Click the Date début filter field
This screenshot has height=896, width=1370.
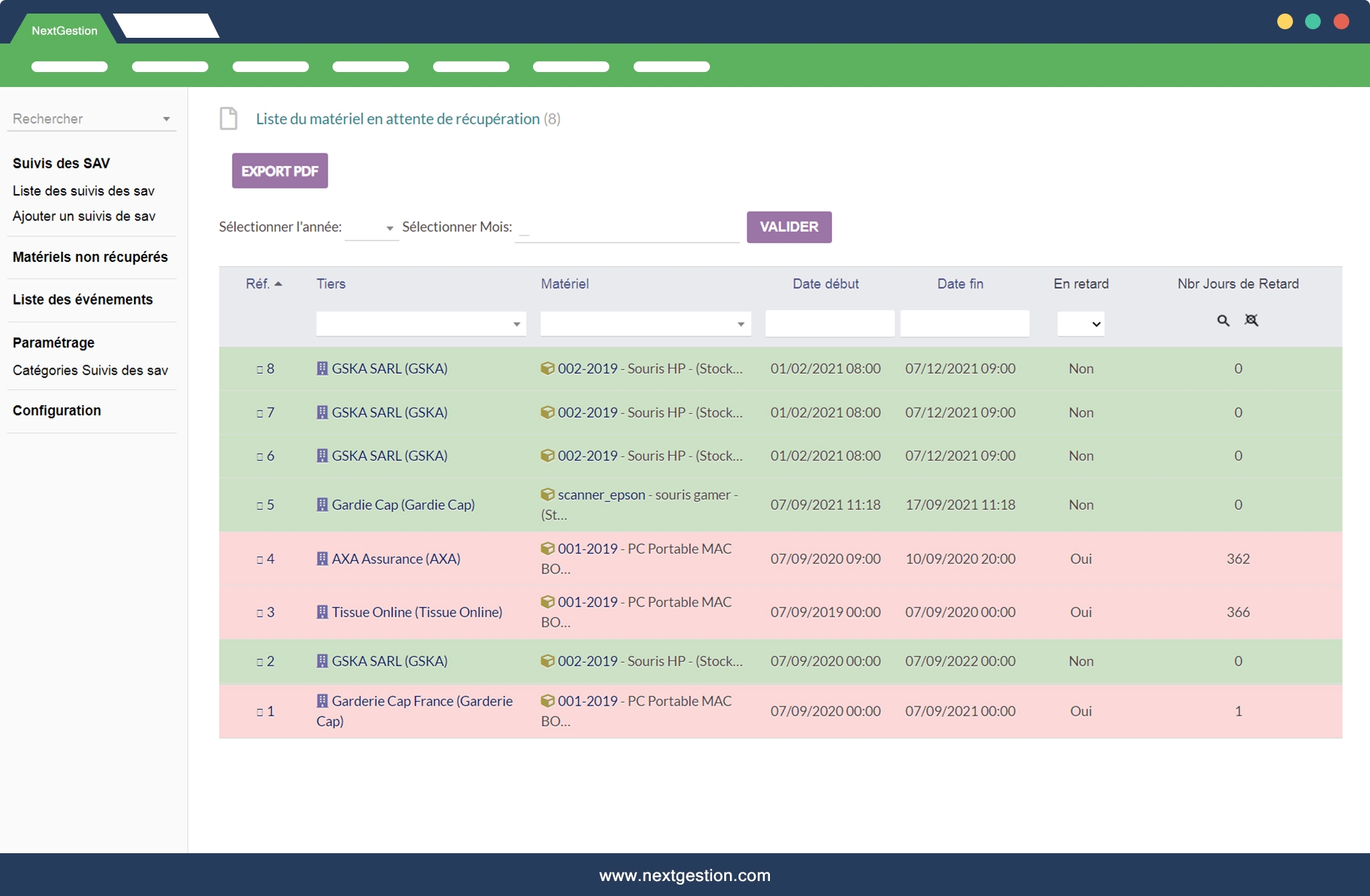[829, 323]
